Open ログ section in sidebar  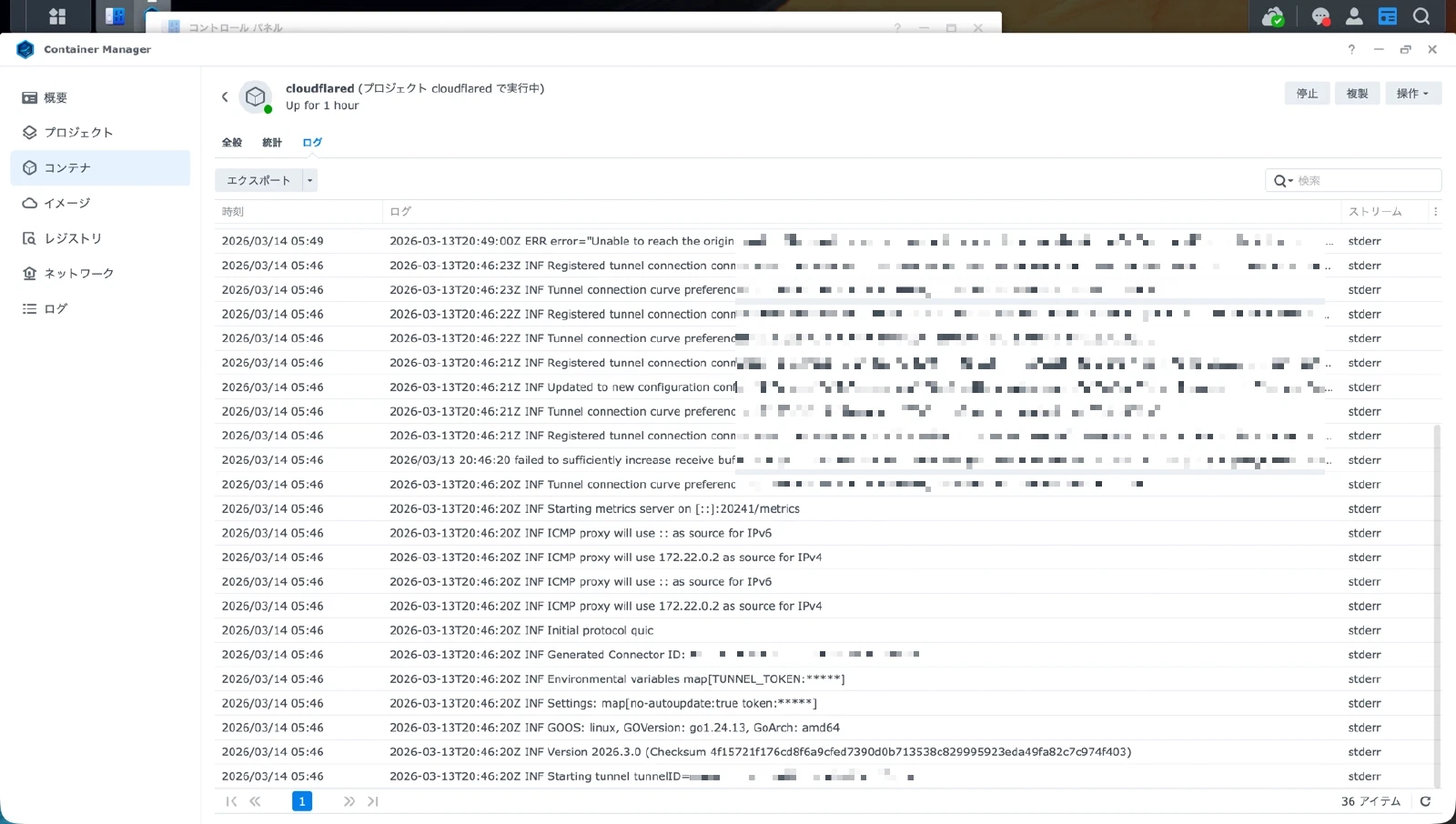pyautogui.click(x=100, y=308)
